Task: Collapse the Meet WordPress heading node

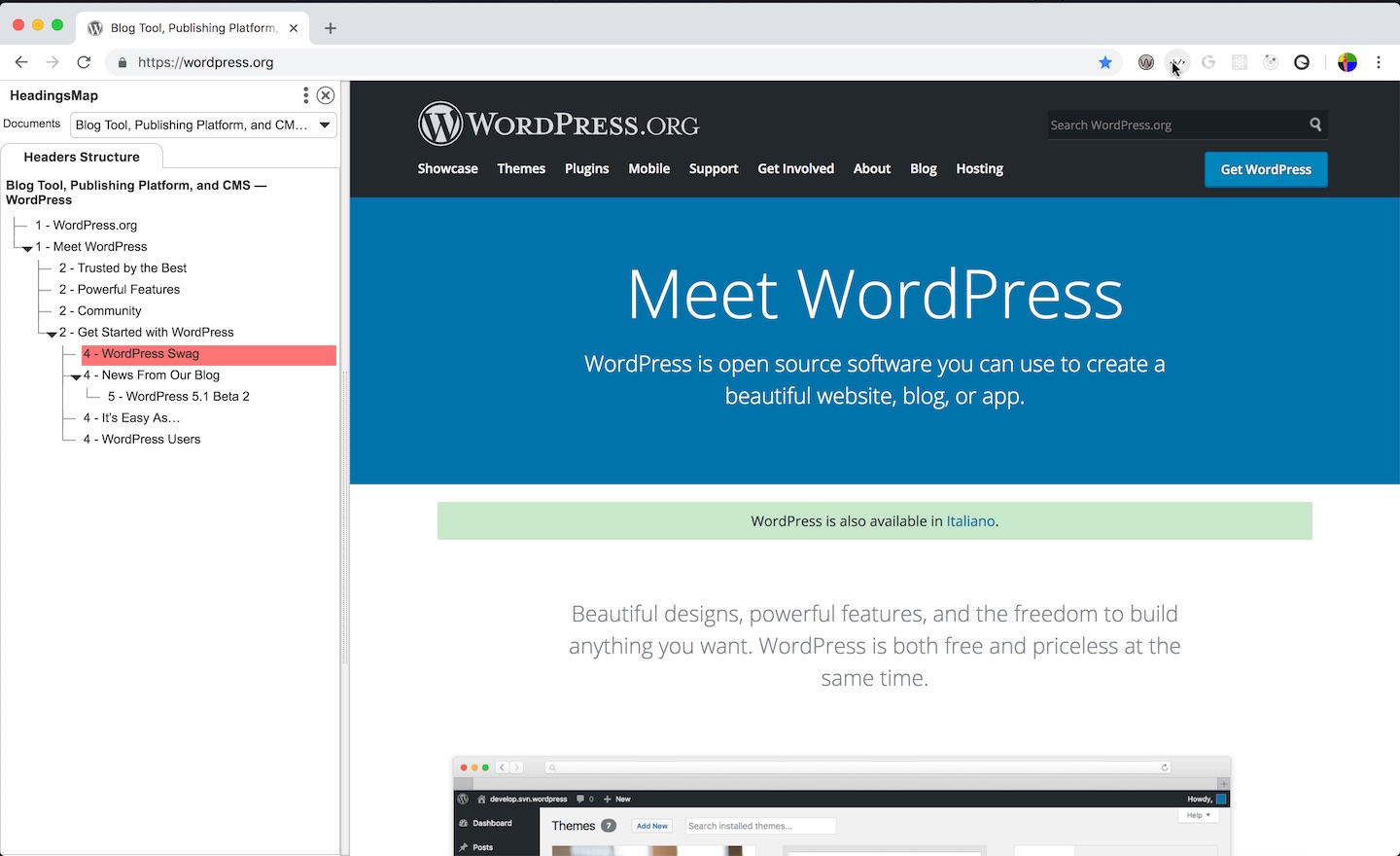Action: pyautogui.click(x=27, y=248)
